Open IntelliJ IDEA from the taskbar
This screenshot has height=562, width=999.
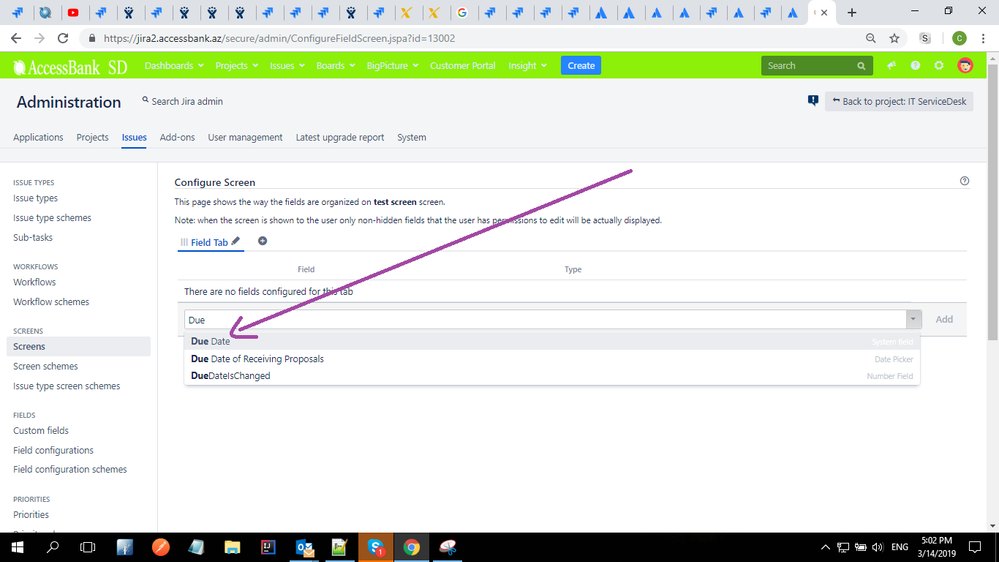coord(268,547)
